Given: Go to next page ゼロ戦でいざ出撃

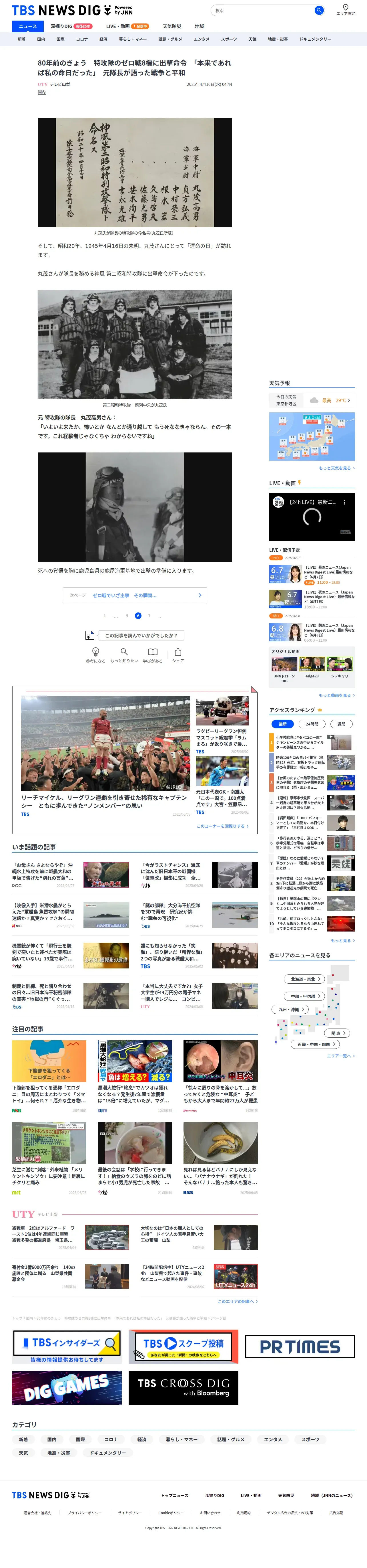Looking at the screenshot, I should click(x=135, y=595).
